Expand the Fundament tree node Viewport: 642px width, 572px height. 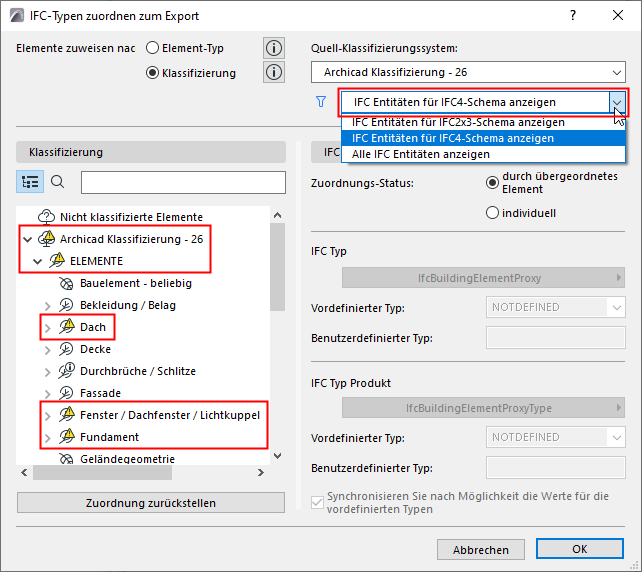point(47,438)
